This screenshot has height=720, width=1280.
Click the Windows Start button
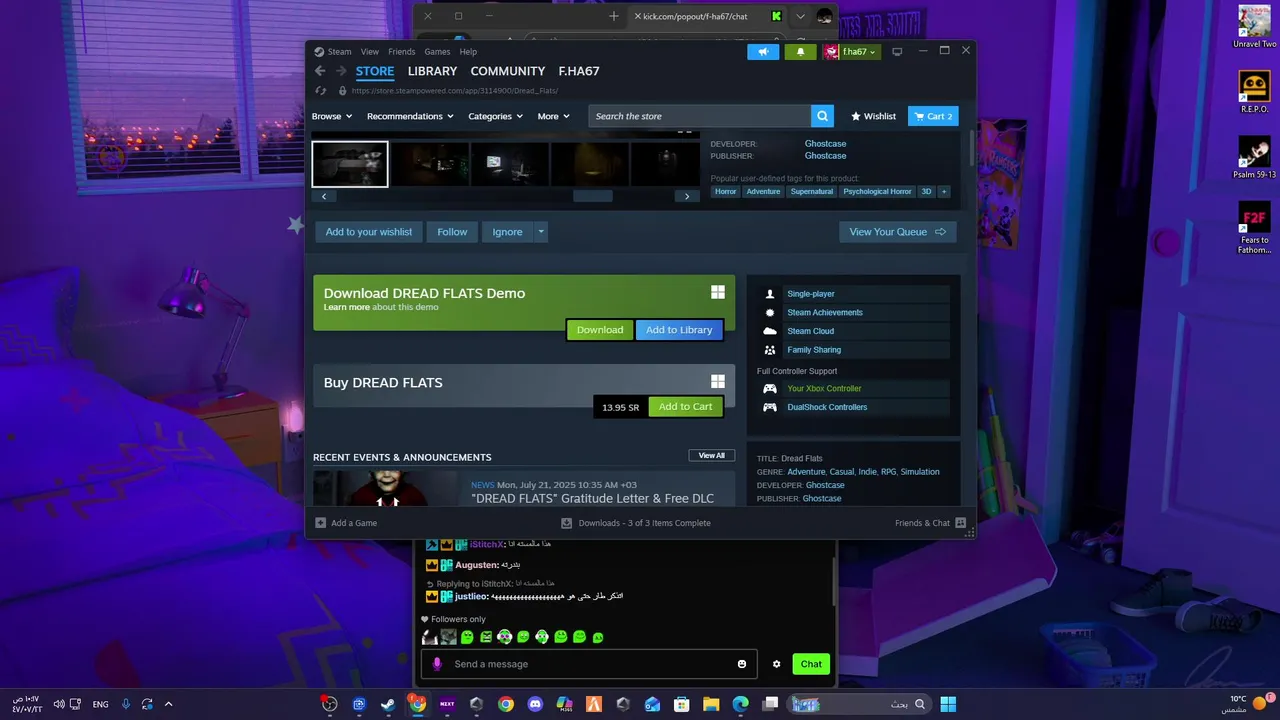click(x=948, y=704)
